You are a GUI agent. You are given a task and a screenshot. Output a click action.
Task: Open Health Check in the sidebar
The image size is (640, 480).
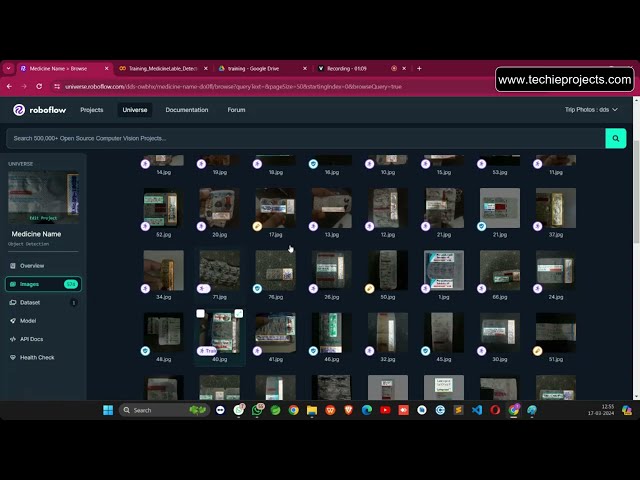pyautogui.click(x=37, y=358)
